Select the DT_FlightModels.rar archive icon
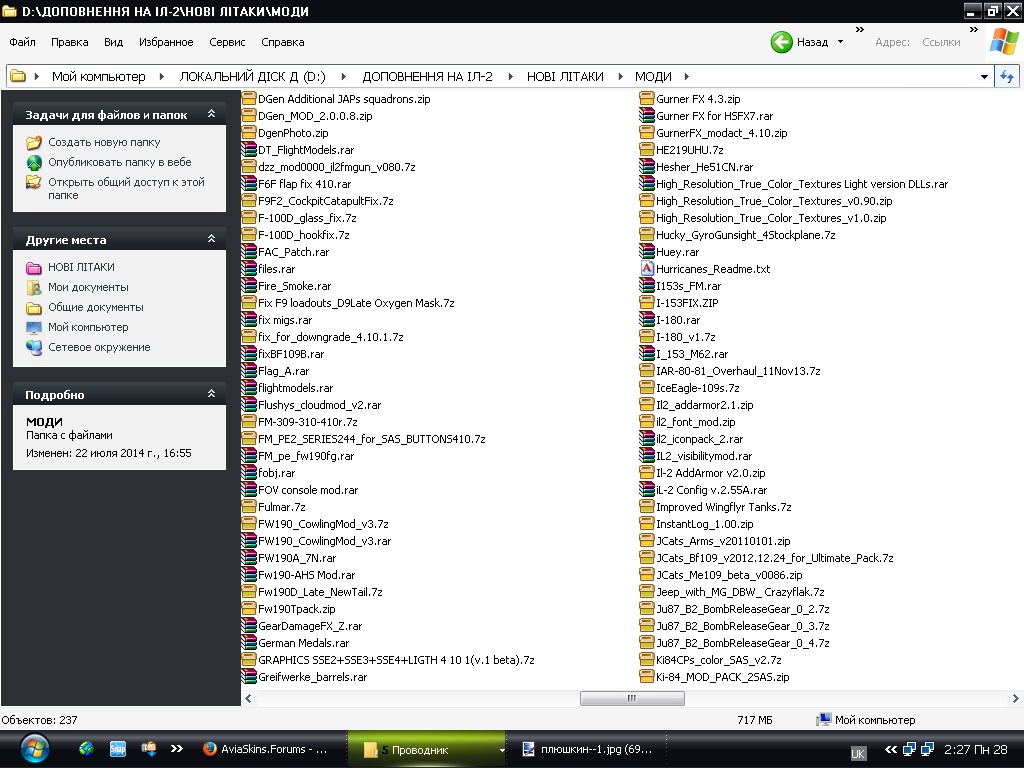This screenshot has height=768, width=1024. pos(249,150)
